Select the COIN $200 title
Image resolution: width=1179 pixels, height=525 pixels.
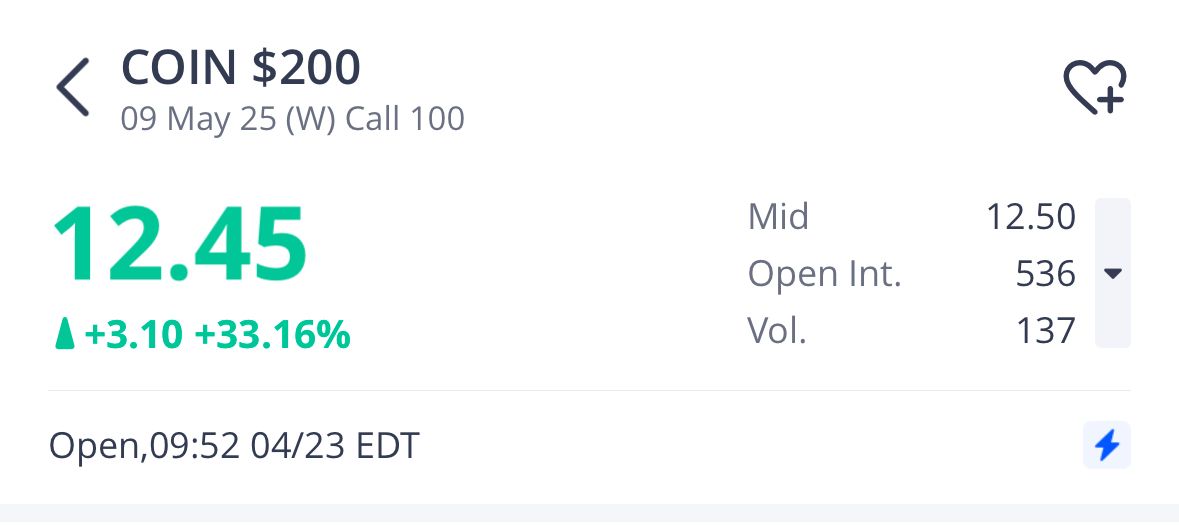(x=241, y=67)
